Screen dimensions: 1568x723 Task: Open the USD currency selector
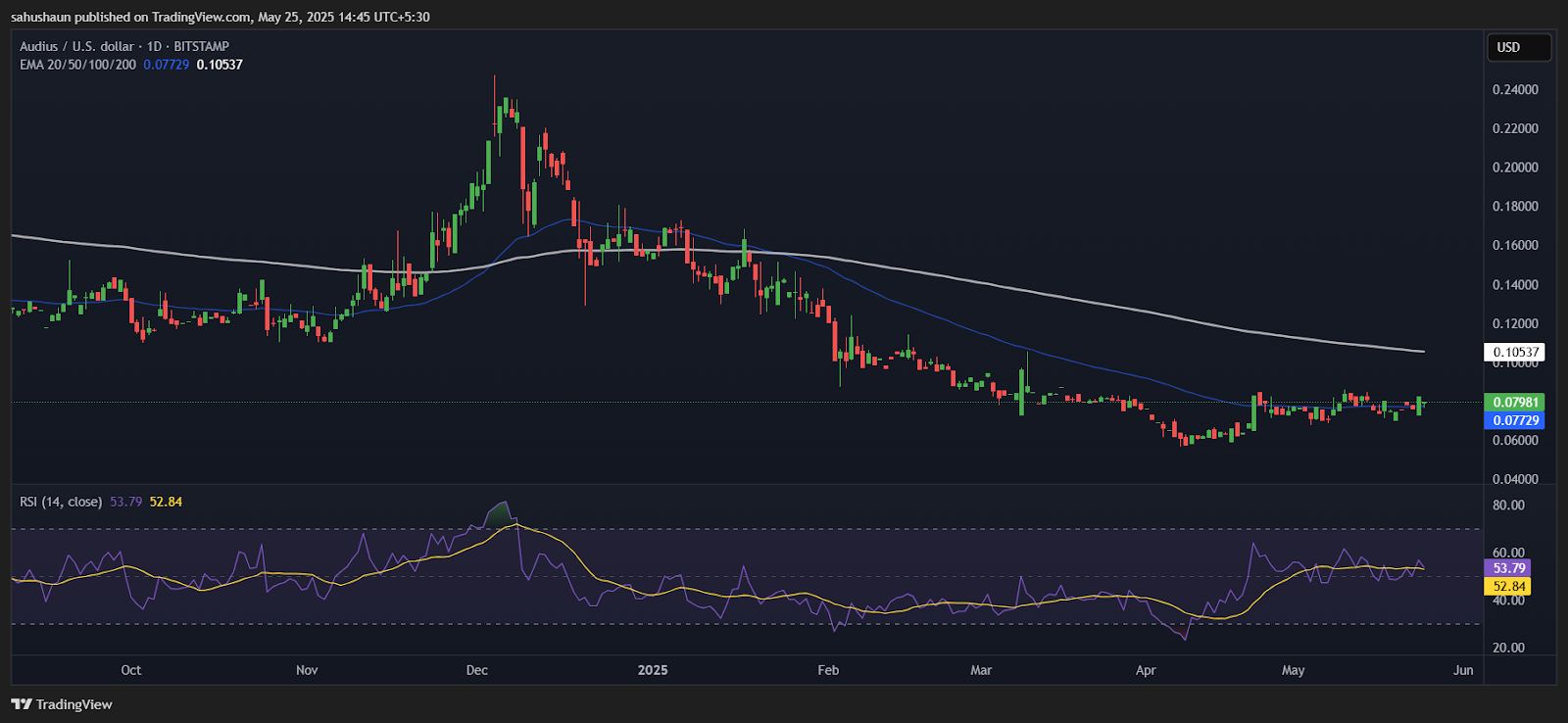pyautogui.click(x=1518, y=47)
